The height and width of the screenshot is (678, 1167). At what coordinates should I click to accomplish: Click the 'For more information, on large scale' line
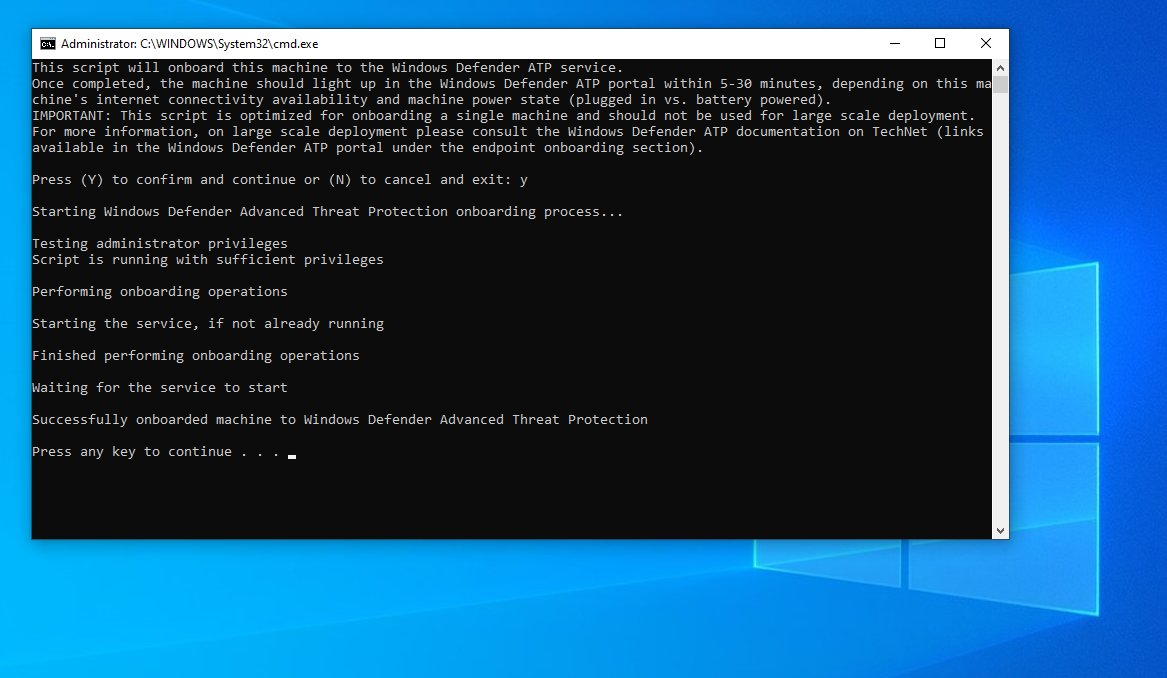click(x=508, y=132)
